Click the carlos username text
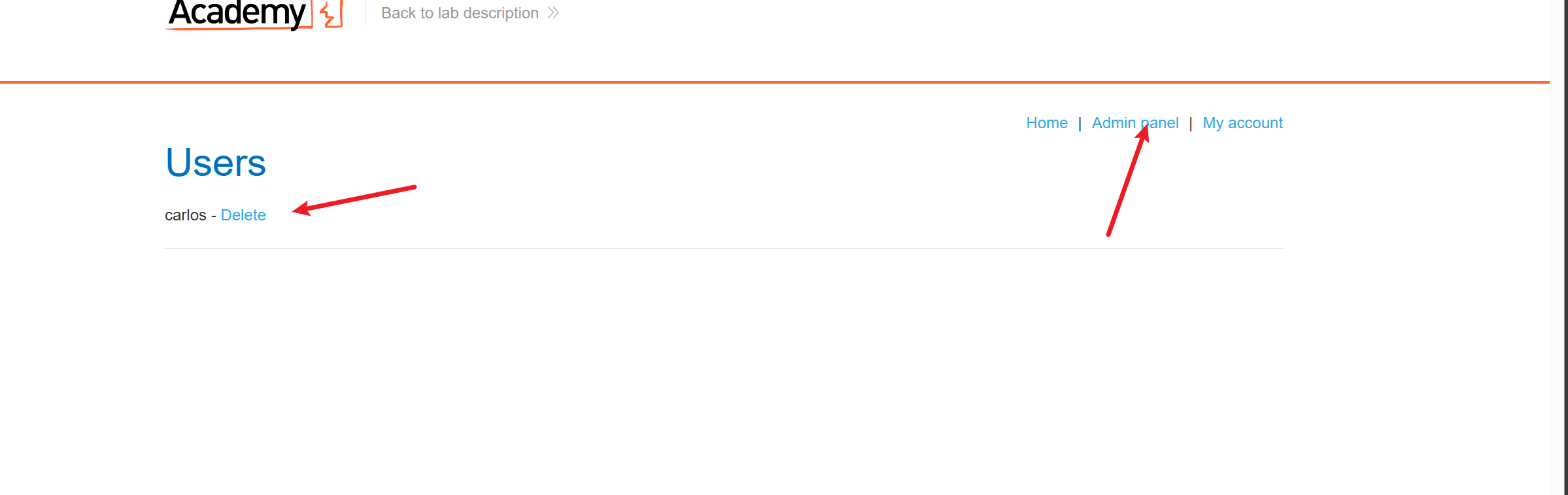Screen dimensions: 1568x495 tap(186, 214)
